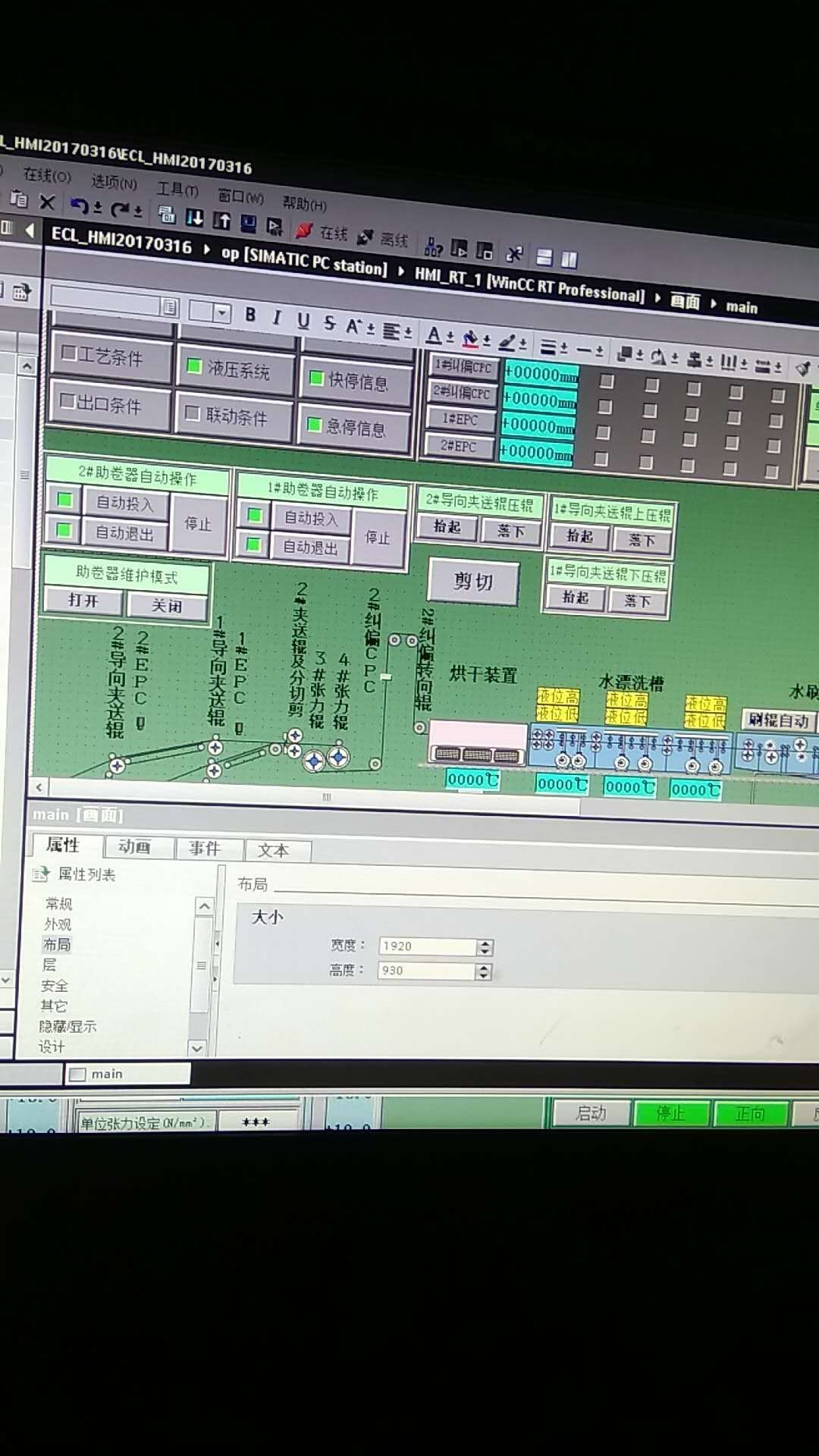This screenshot has height=1456, width=819.
Task: Toggle Underline text formatting
Action: point(303,321)
